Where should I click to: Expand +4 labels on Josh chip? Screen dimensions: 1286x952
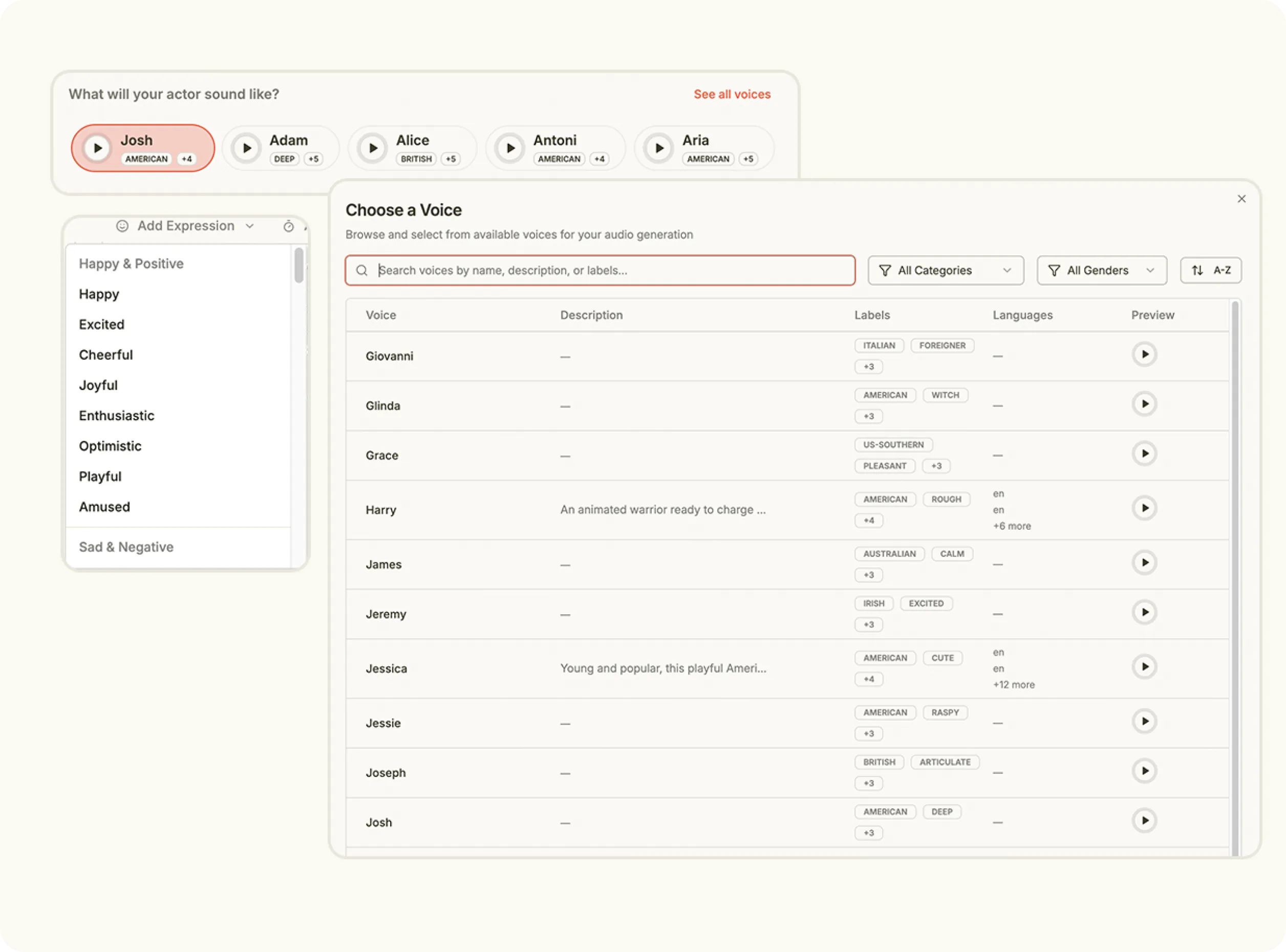pyautogui.click(x=186, y=159)
